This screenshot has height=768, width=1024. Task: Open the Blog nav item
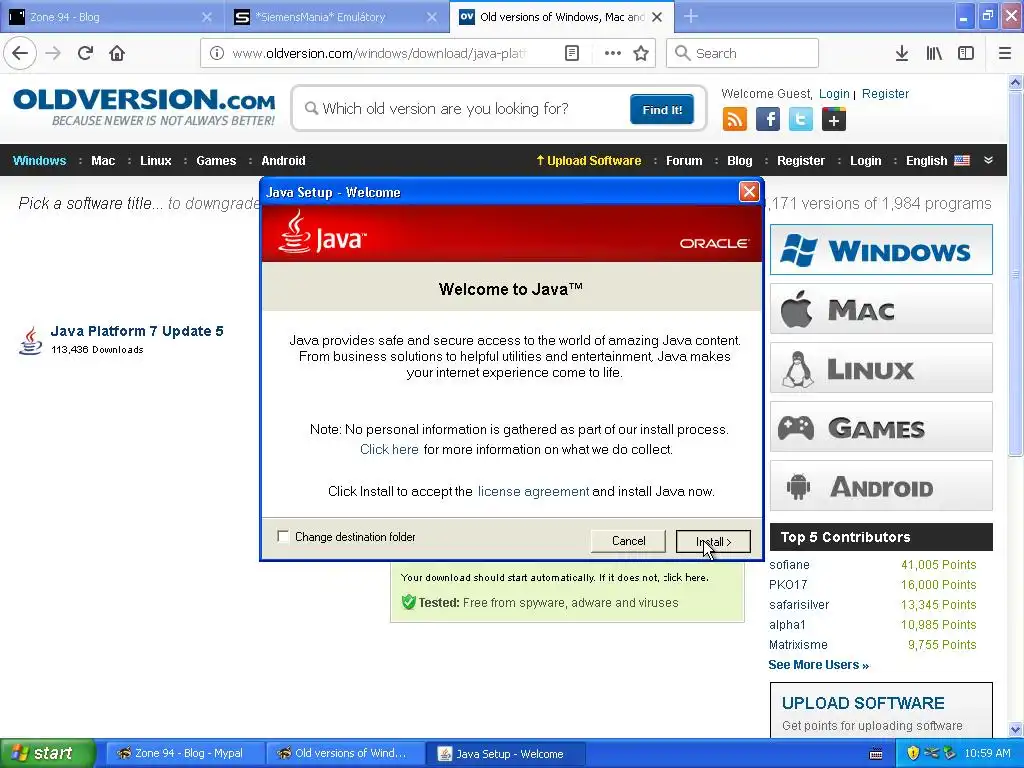pos(740,161)
